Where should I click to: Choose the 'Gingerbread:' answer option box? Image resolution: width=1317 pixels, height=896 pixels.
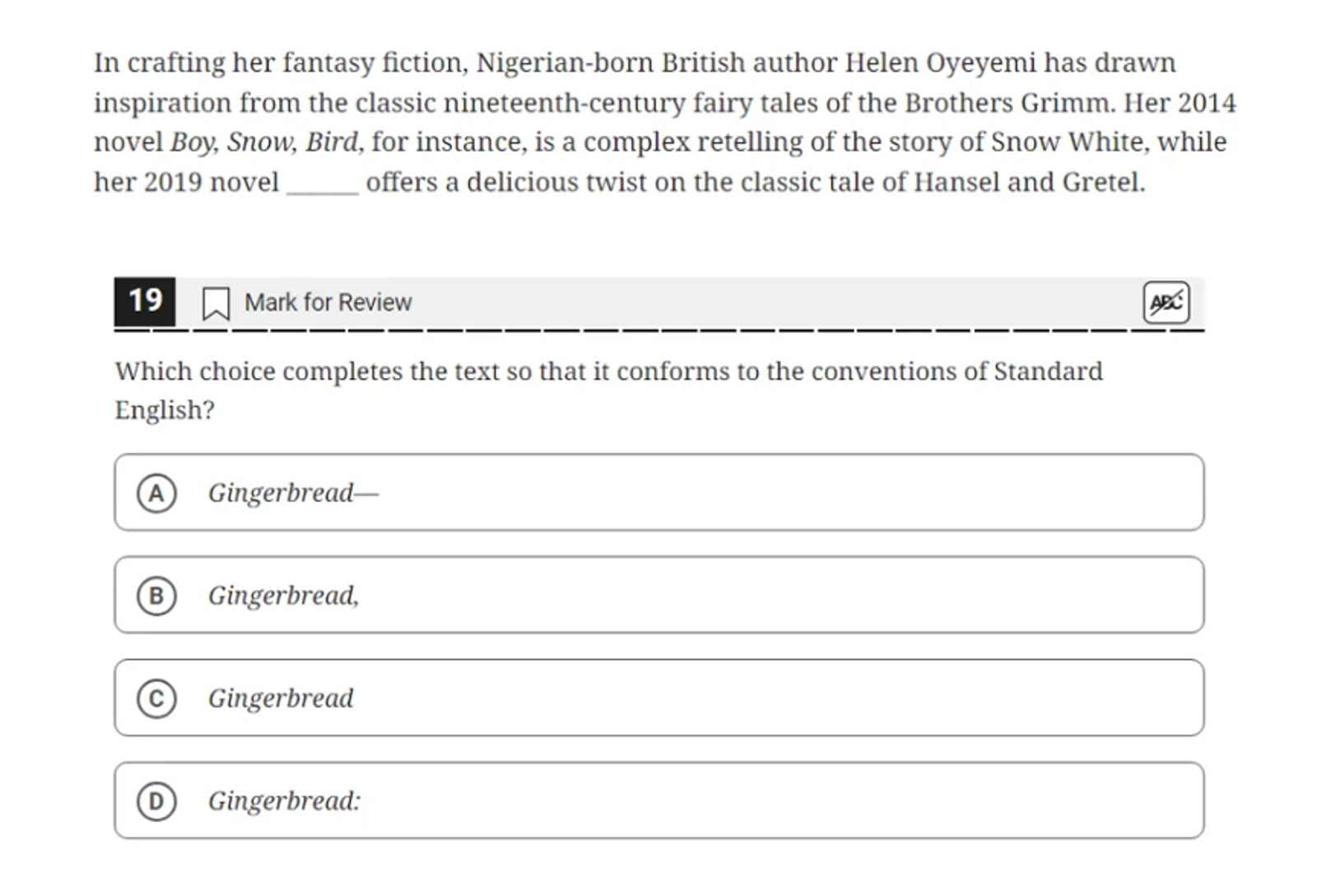tap(659, 801)
